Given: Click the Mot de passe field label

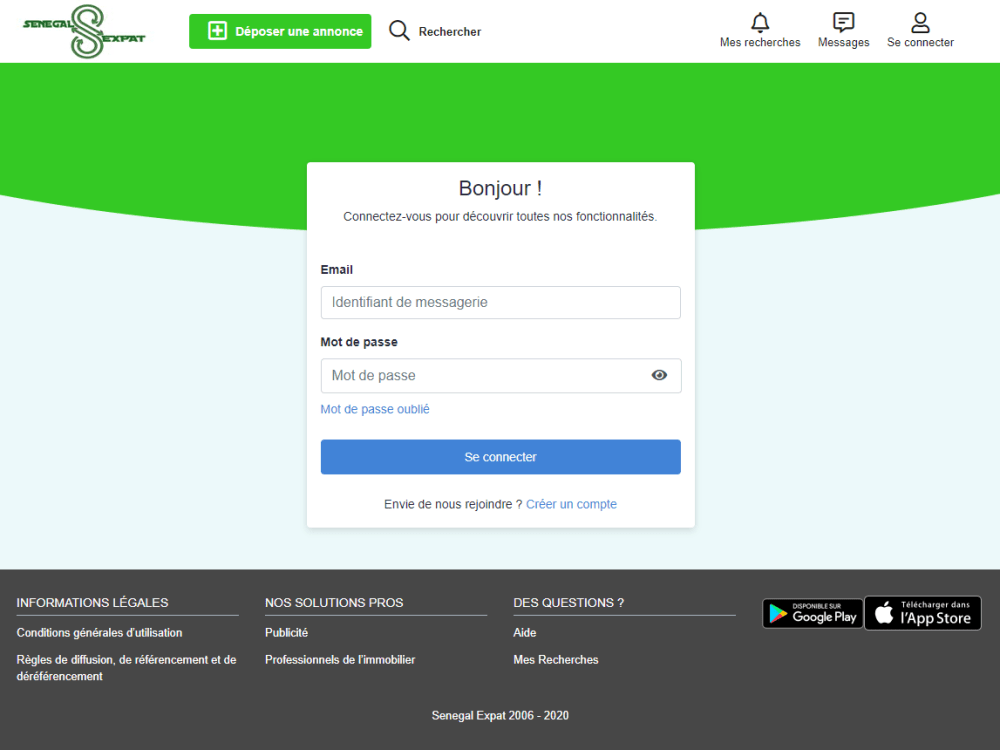Looking at the screenshot, I should [359, 342].
